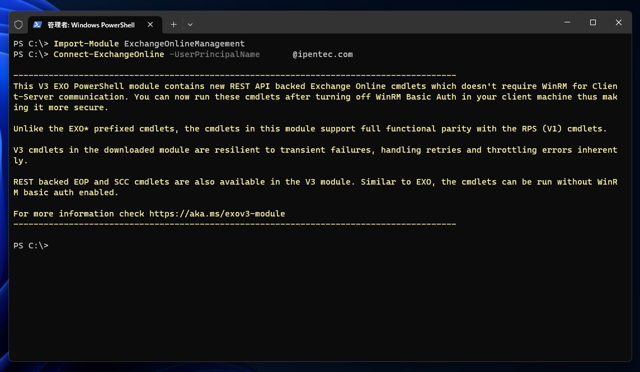Click the line starting 'REST backed EOP and SCC'
The height and width of the screenshot is (372, 640).
315,182
